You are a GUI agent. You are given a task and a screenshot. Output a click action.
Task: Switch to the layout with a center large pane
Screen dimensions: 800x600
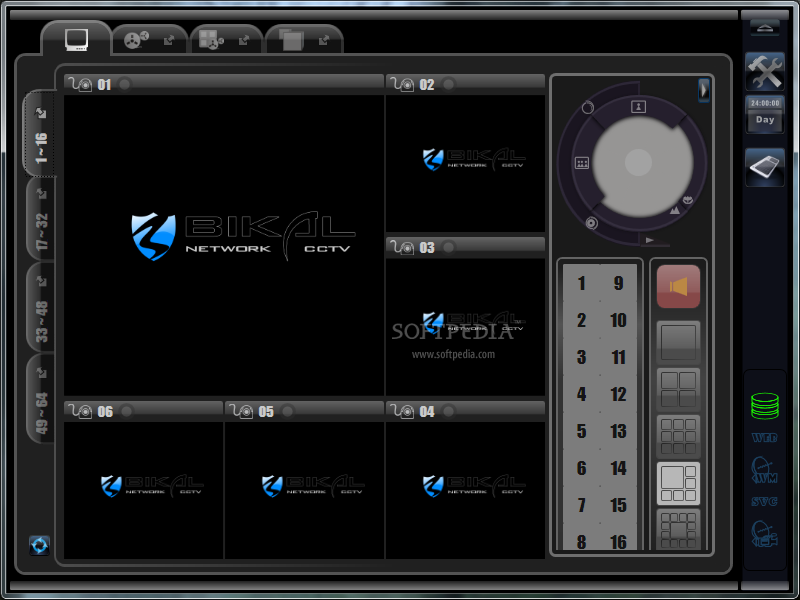point(678,530)
